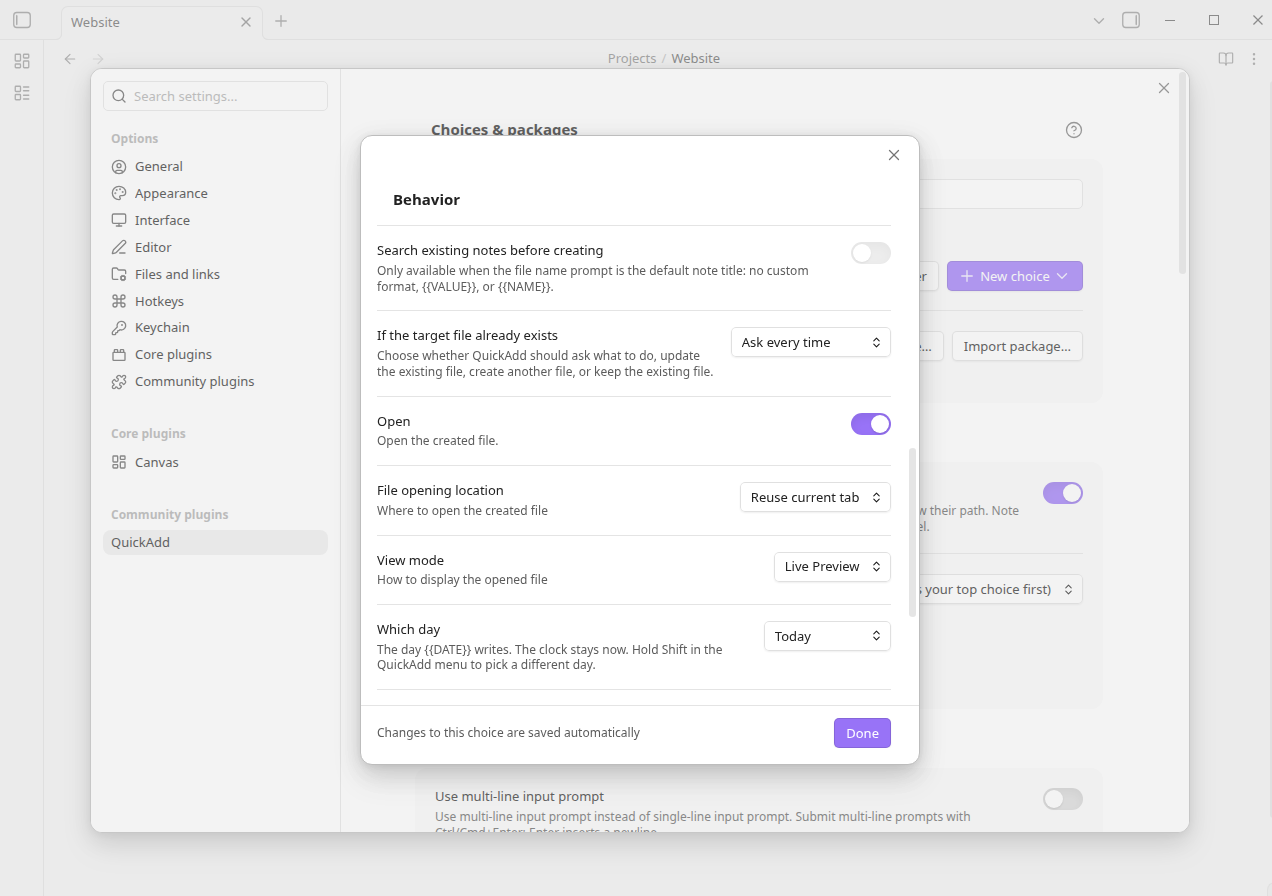
Task: Toggle the purple switch behind the dialog
Action: [1063, 493]
